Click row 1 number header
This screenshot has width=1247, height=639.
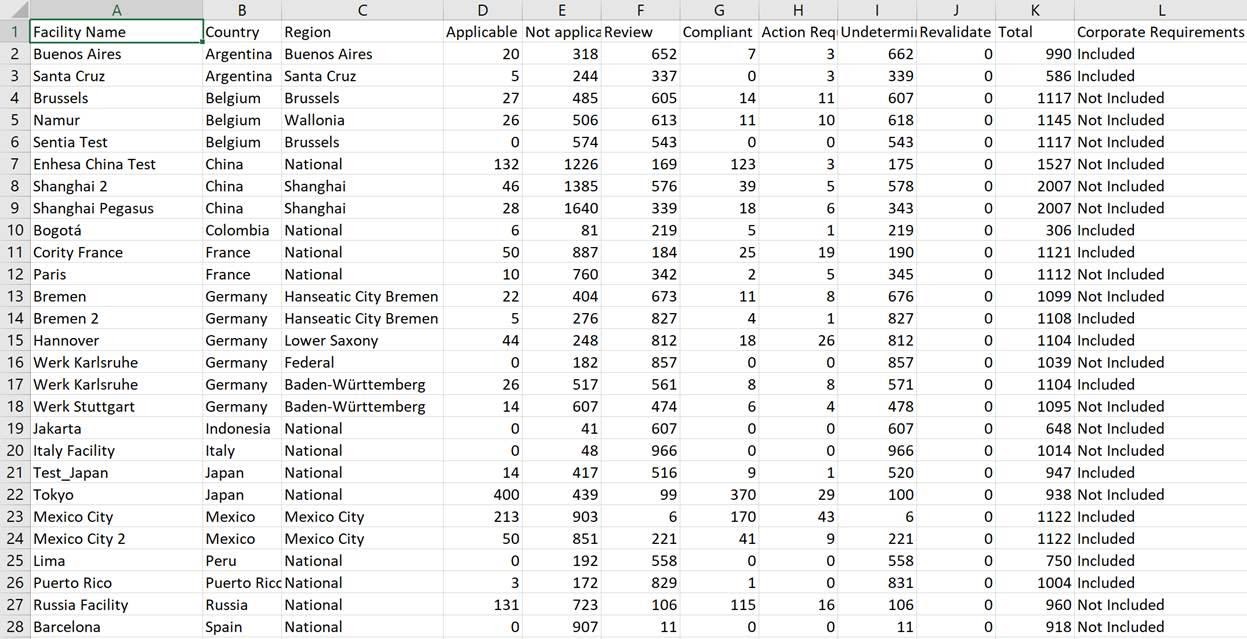tap(14, 32)
